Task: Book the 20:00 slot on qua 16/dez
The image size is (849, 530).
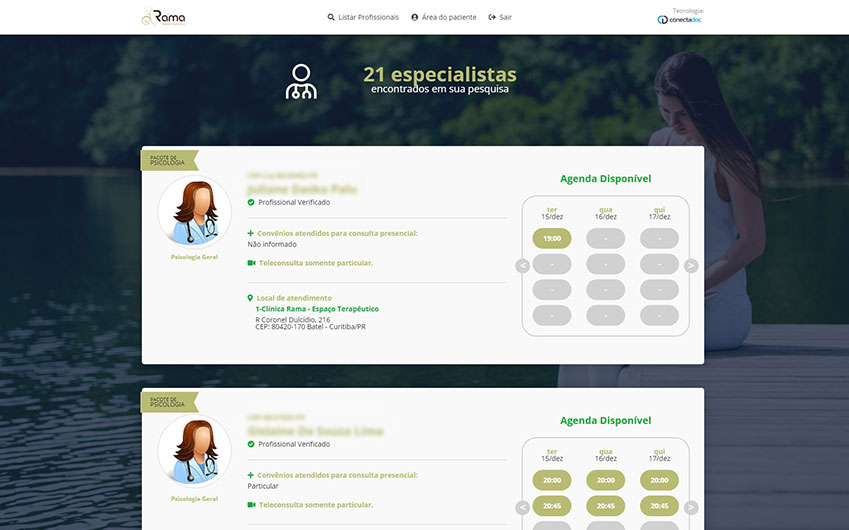Action: tap(605, 480)
